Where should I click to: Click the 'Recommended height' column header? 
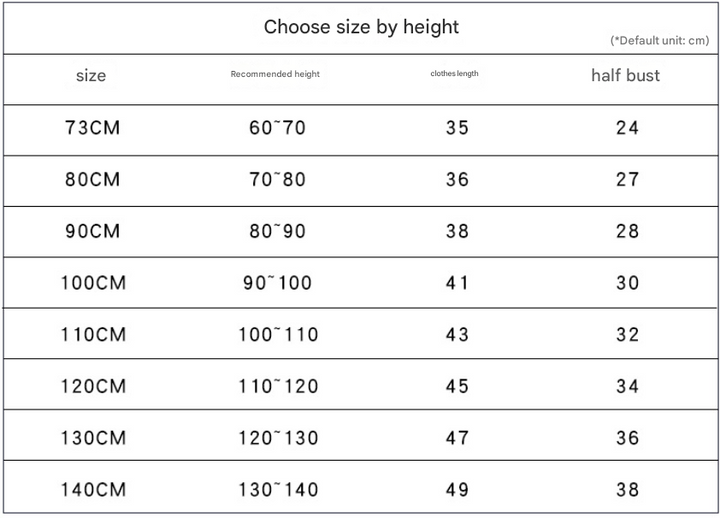point(275,74)
